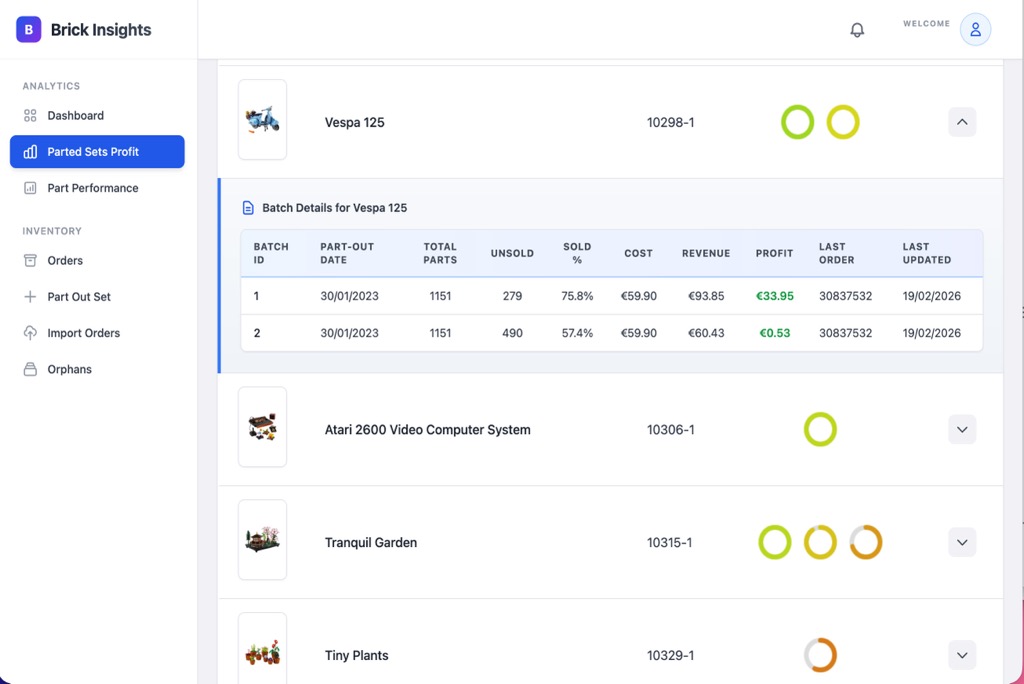Screen dimensions: 1024x684
Task: Open the Vespa 125 set number 10298-1
Action: pos(670,122)
